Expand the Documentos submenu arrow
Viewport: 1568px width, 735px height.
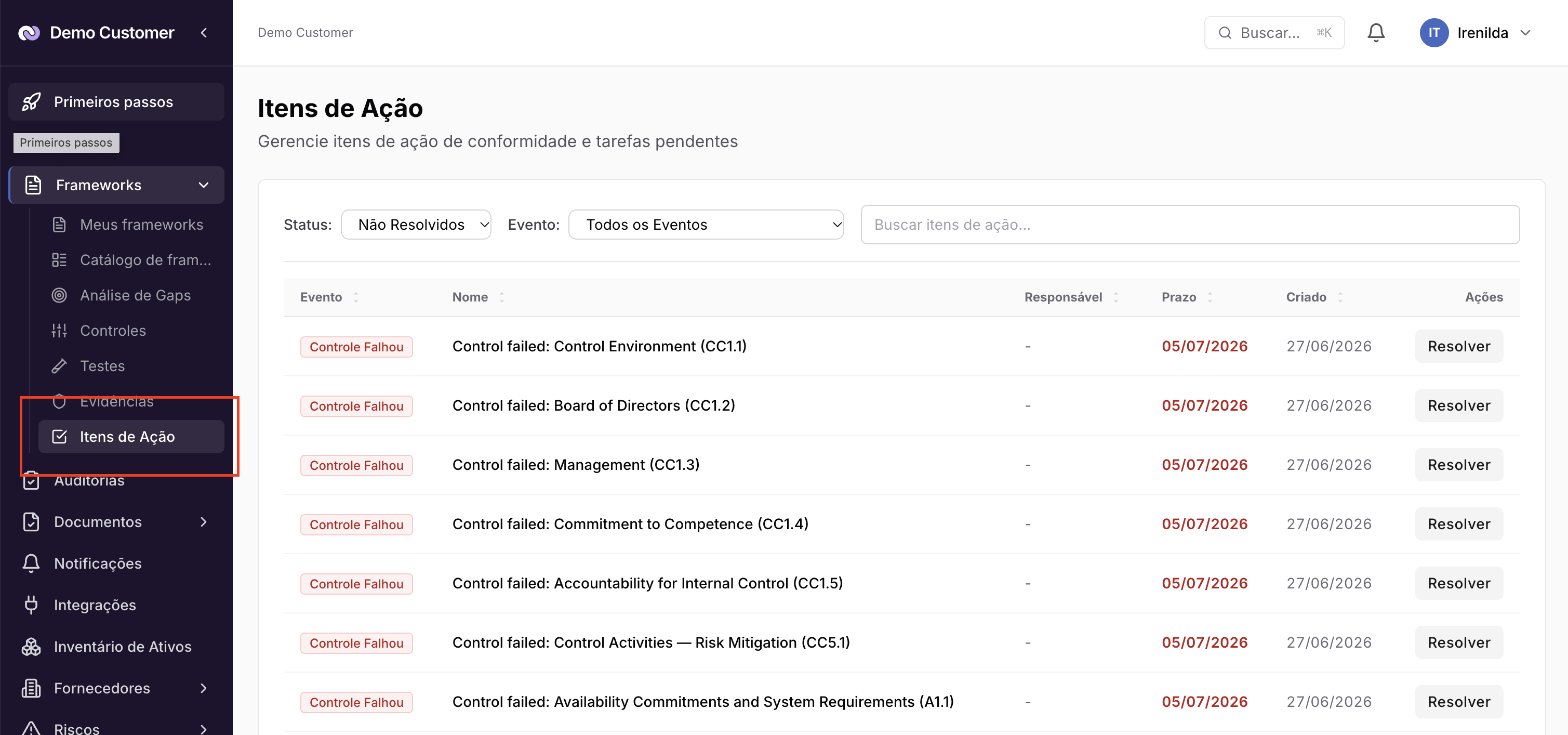(x=204, y=522)
